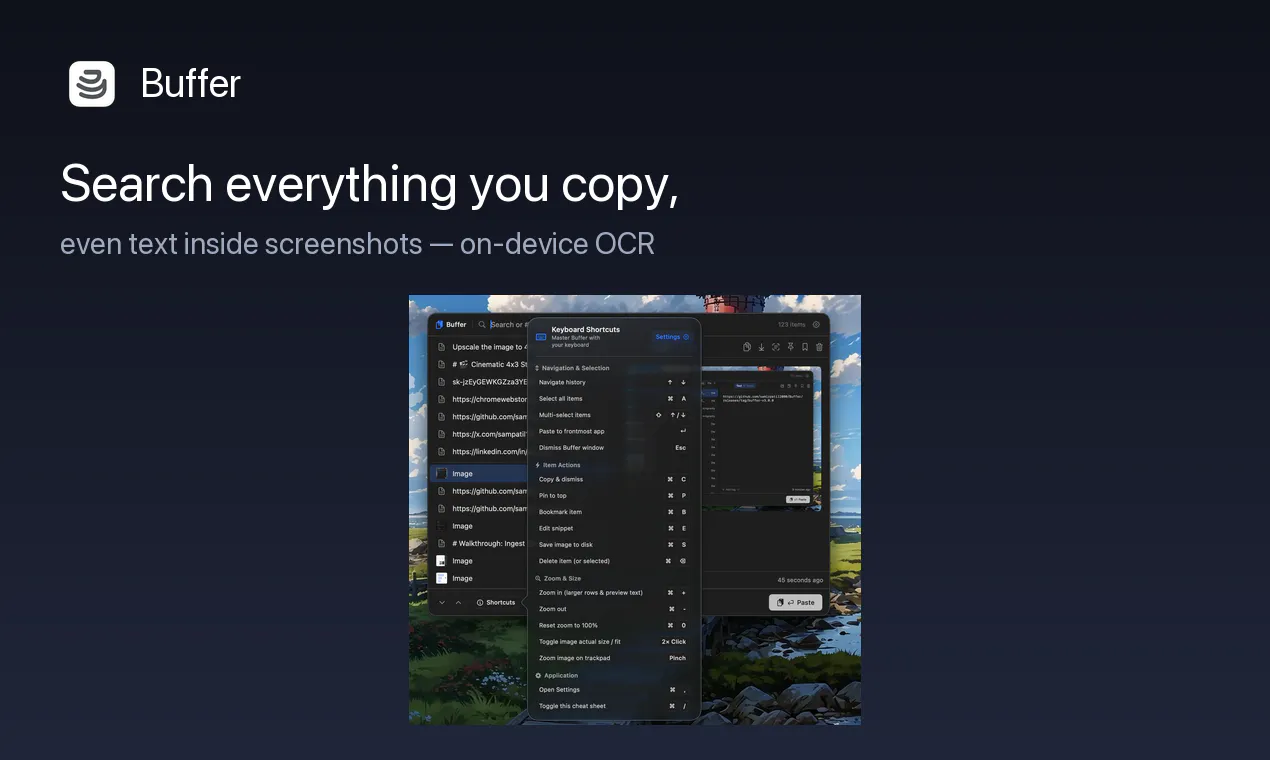Viewport: 1270px width, 760px height.
Task: Click the Shortcuts button in bottom bar
Action: [496, 602]
